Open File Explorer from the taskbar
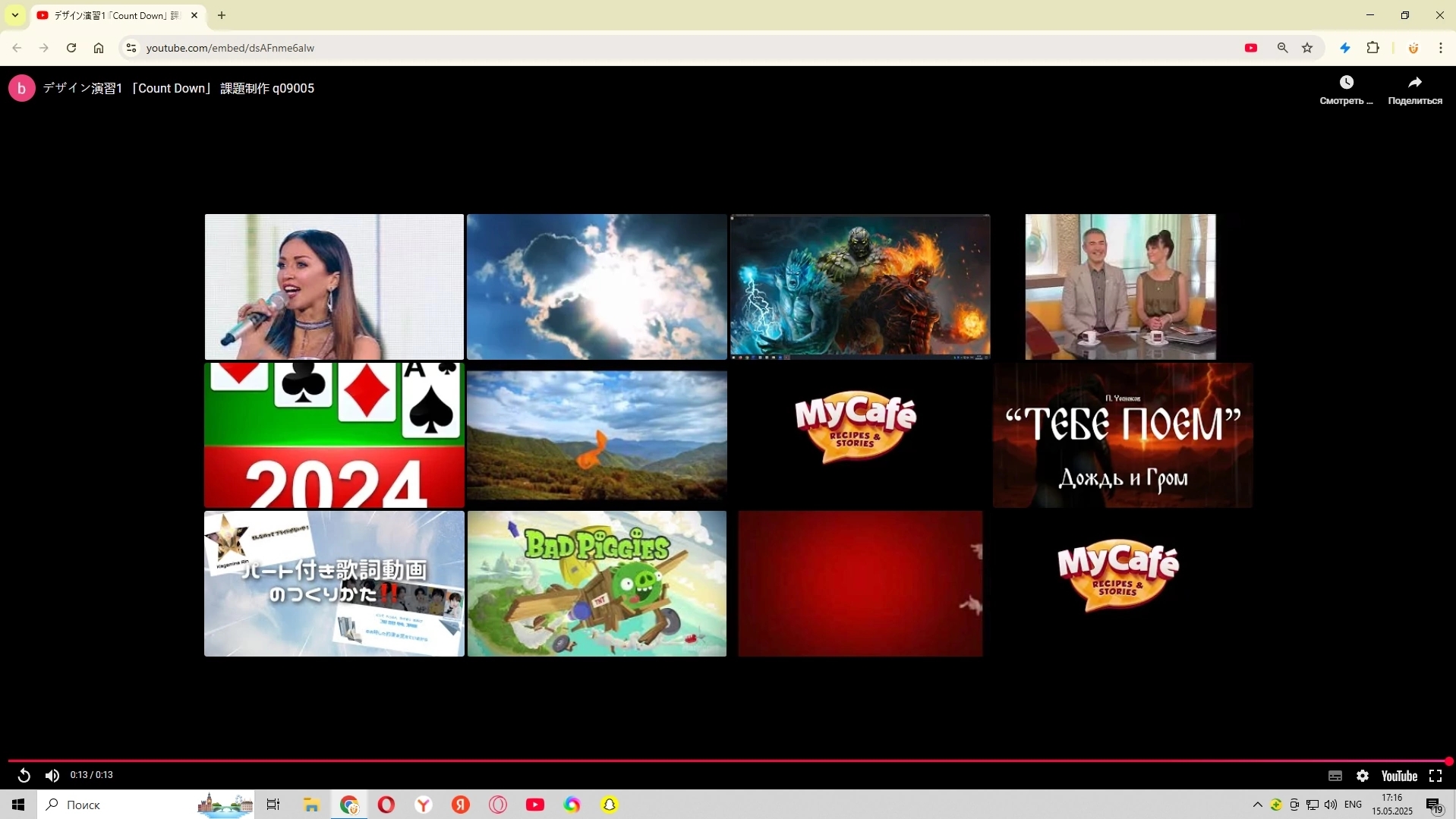The image size is (1456, 819). [311, 805]
